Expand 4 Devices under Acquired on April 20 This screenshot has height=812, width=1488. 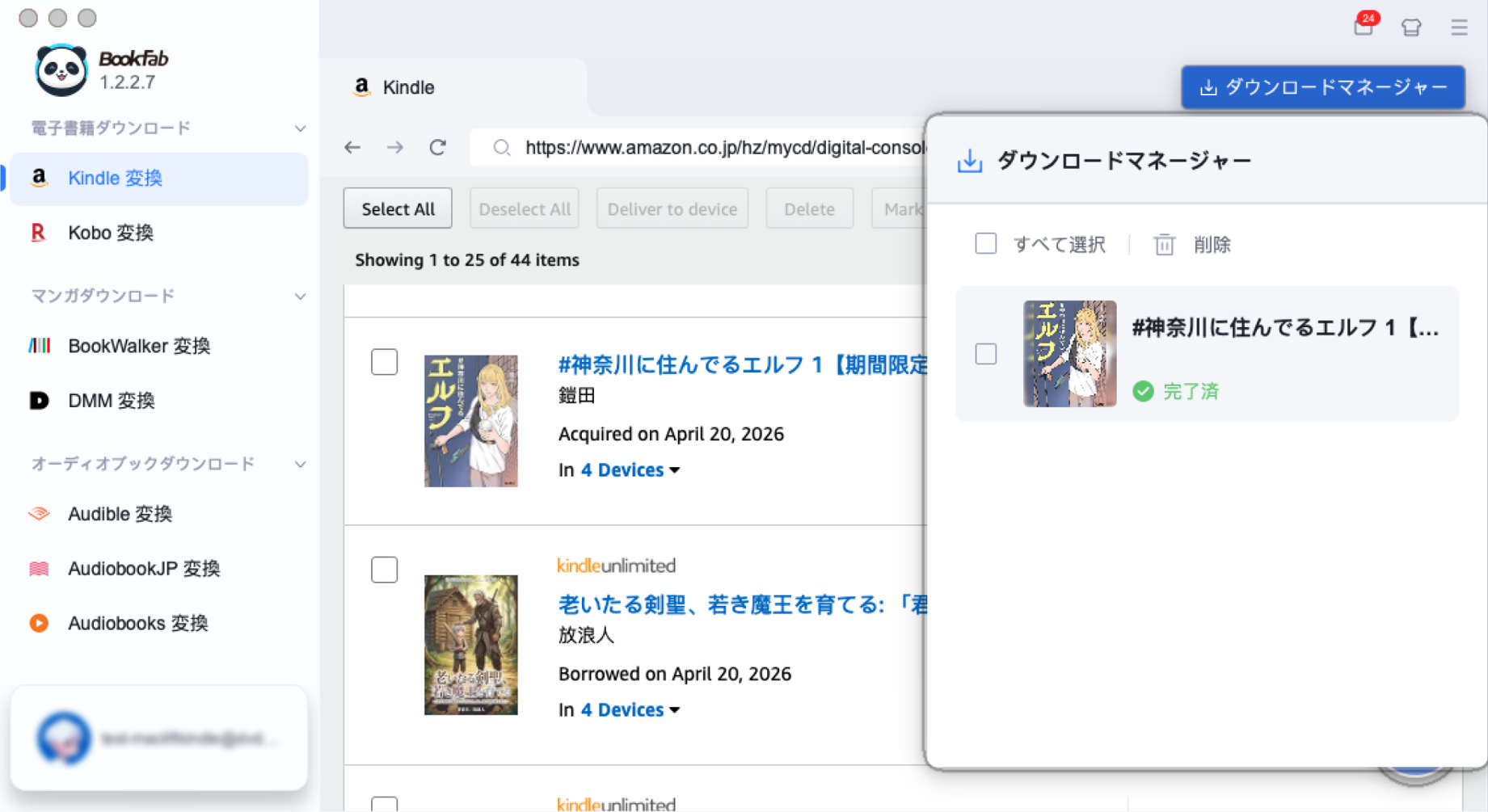pos(630,470)
